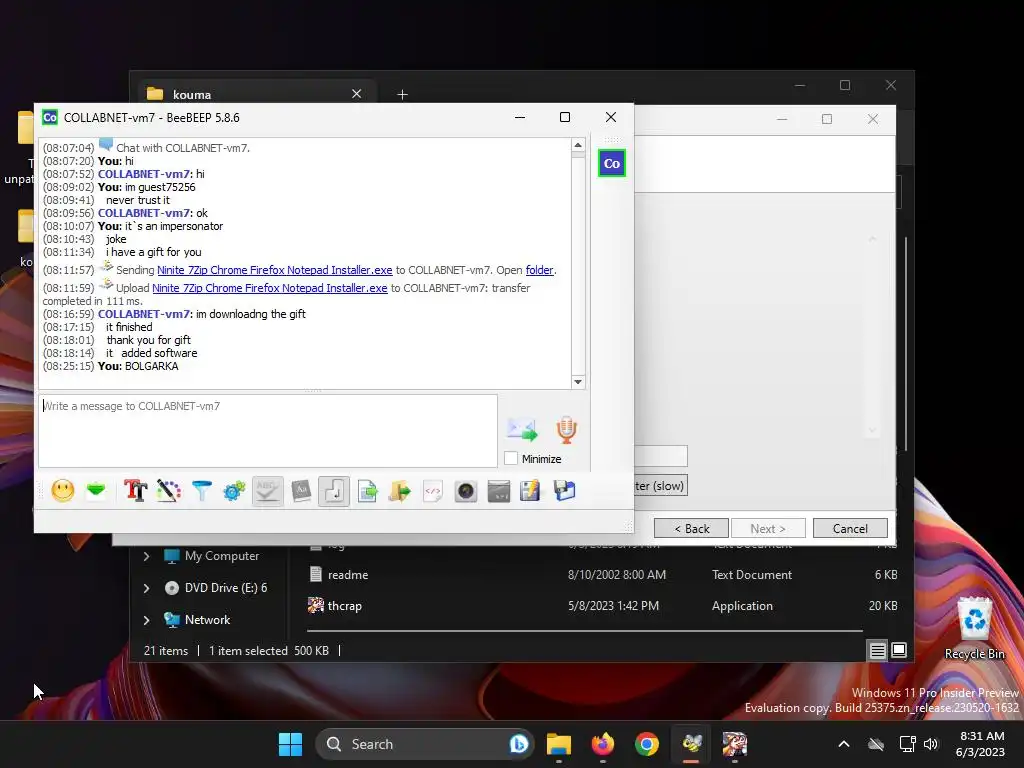
Task: Click BeeBEEP bee icon in taskbar
Action: 692,744
